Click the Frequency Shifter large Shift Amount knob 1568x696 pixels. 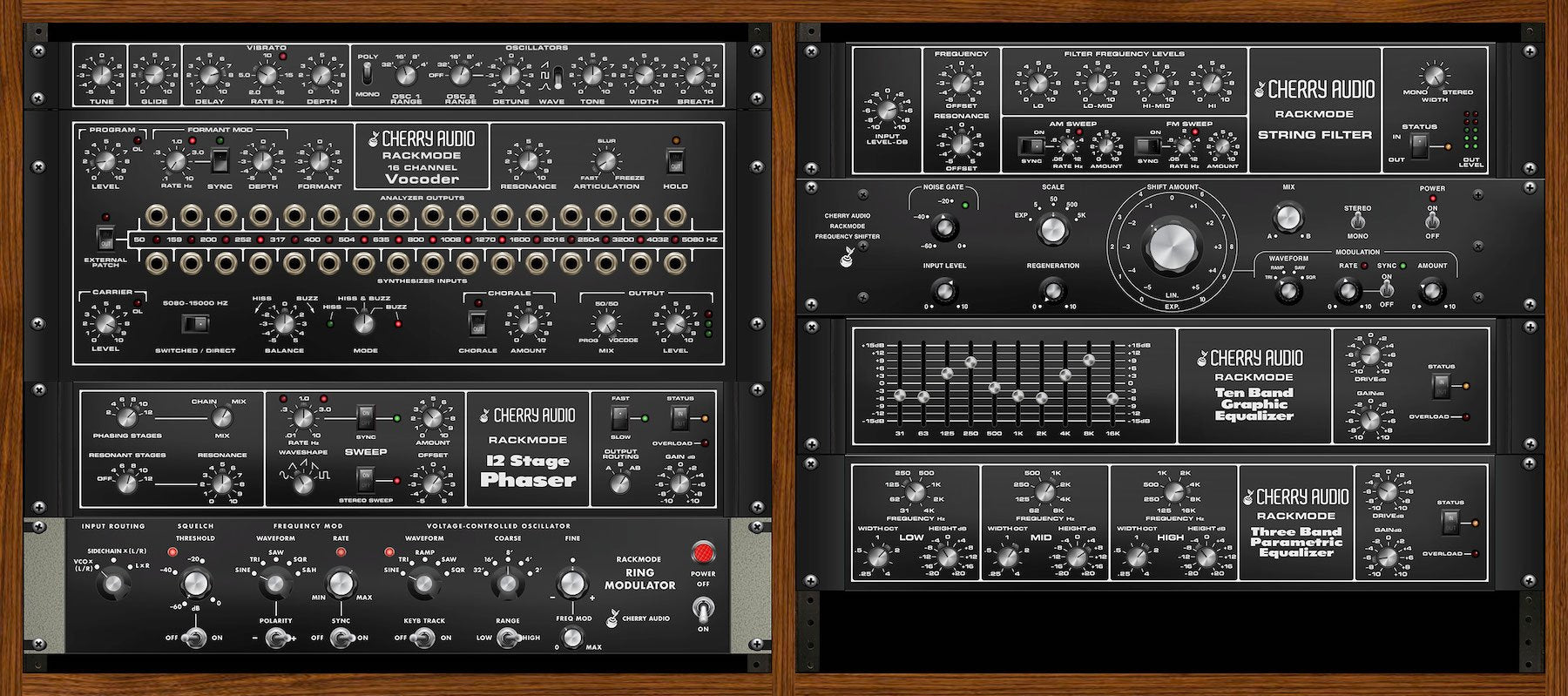pos(1171,248)
